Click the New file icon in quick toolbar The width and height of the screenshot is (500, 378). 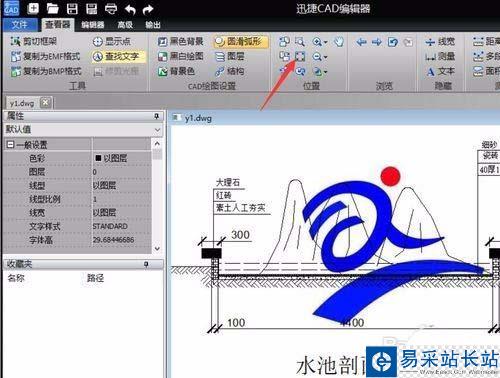coord(33,8)
